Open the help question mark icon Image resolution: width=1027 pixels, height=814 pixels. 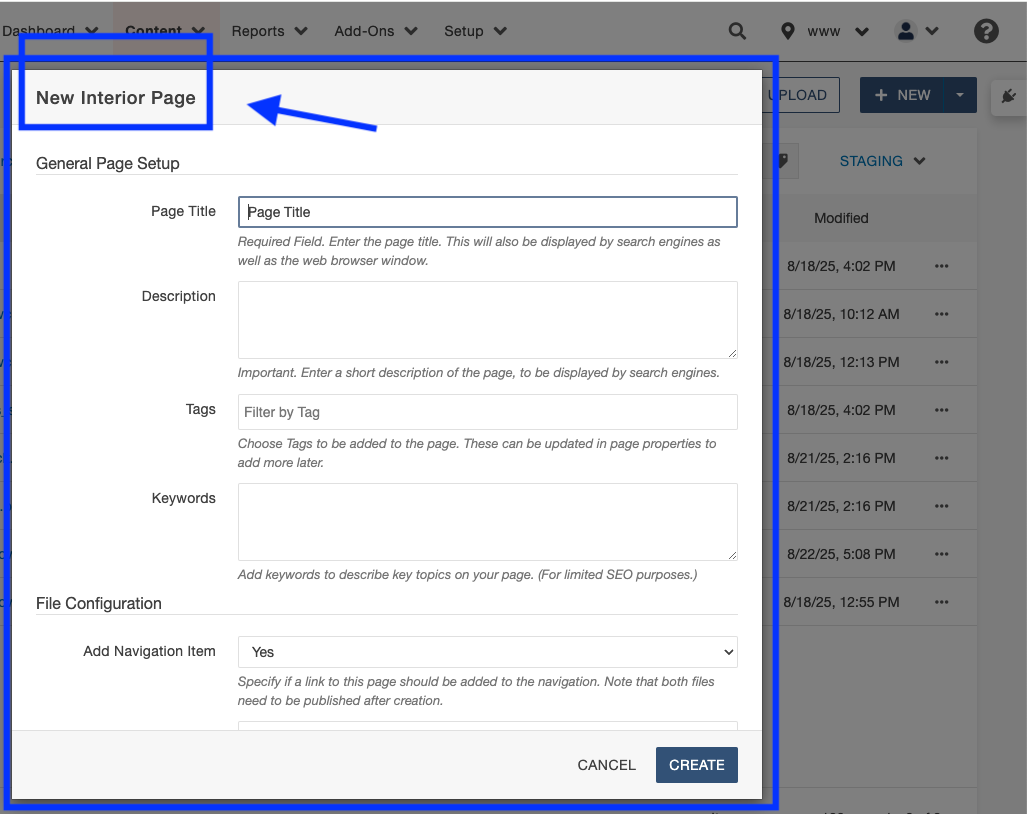[986, 31]
